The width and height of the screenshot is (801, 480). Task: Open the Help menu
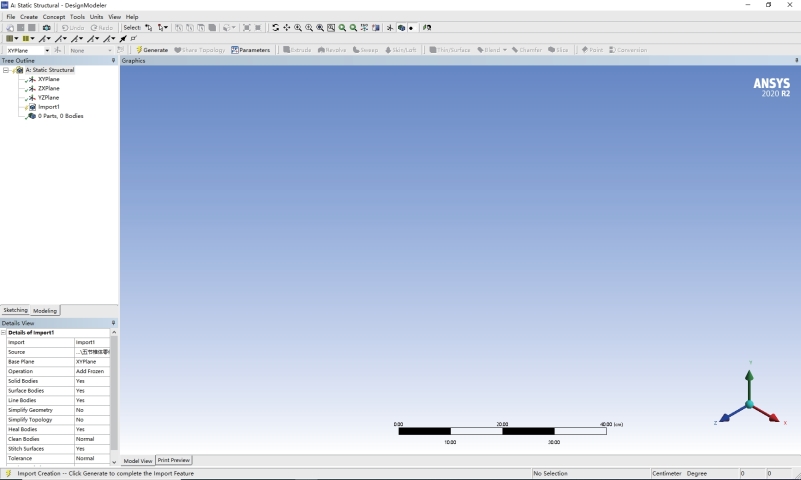[x=132, y=16]
